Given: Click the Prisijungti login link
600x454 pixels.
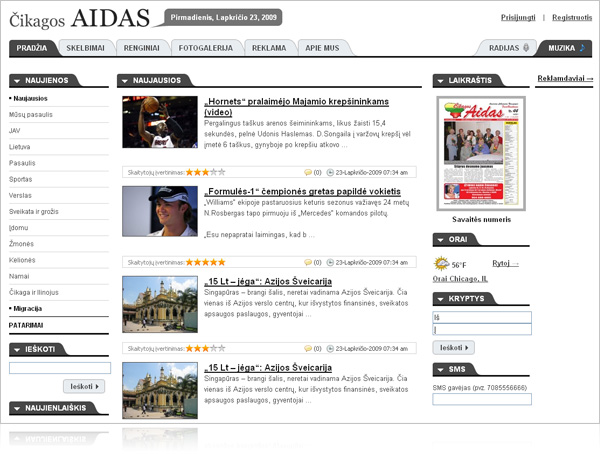Looking at the screenshot, I should click(x=518, y=18).
